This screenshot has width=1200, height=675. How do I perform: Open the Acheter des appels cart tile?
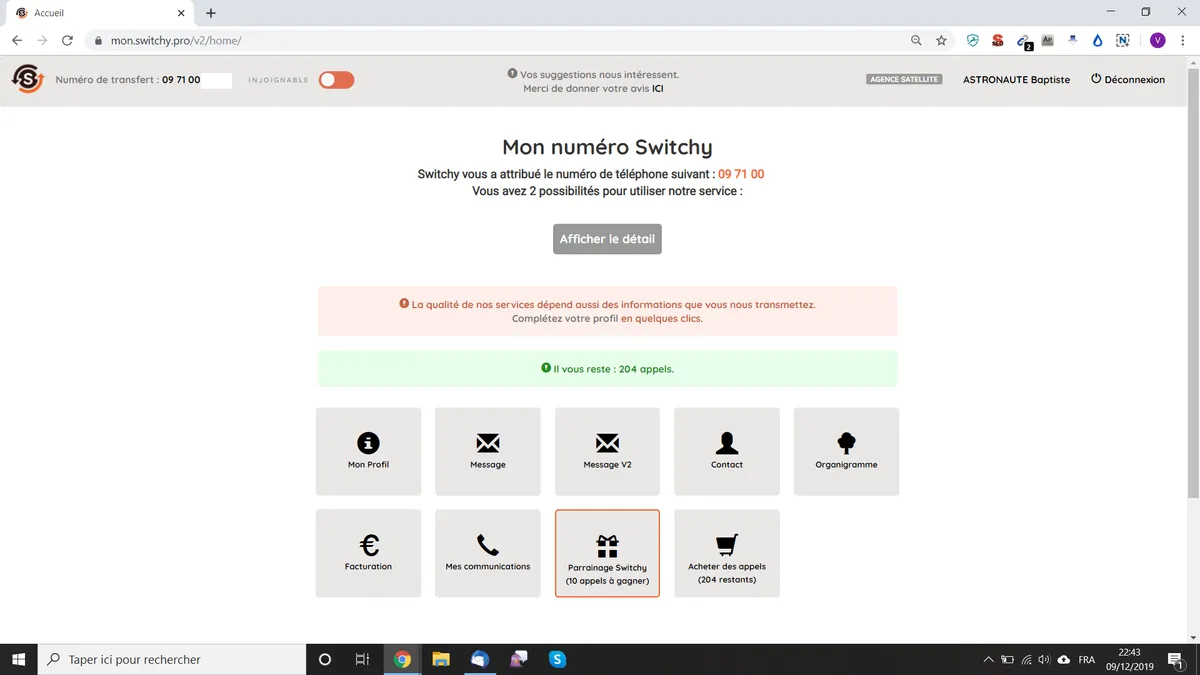[727, 553]
